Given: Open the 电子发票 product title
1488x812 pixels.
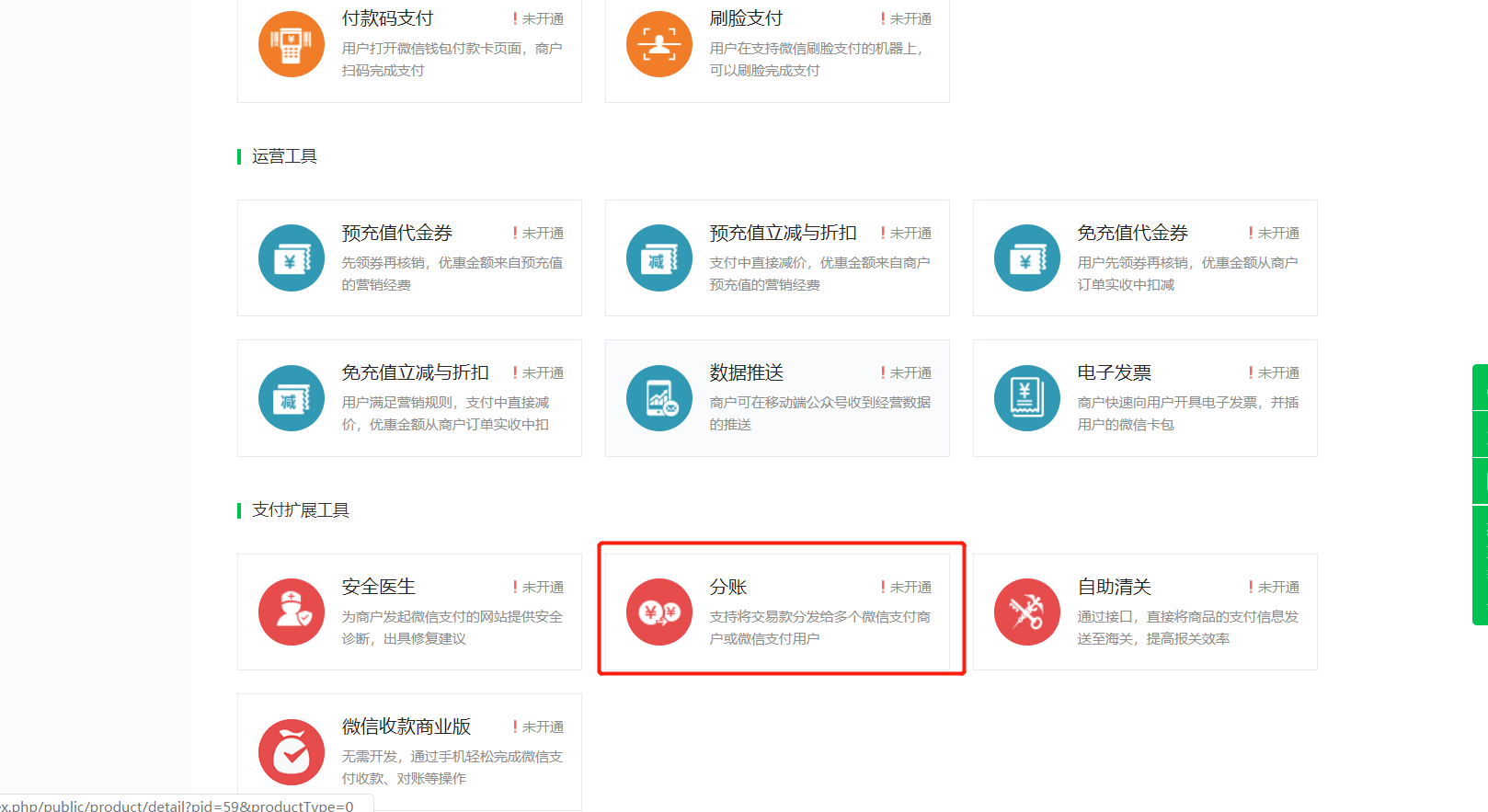Looking at the screenshot, I should point(1114,373).
